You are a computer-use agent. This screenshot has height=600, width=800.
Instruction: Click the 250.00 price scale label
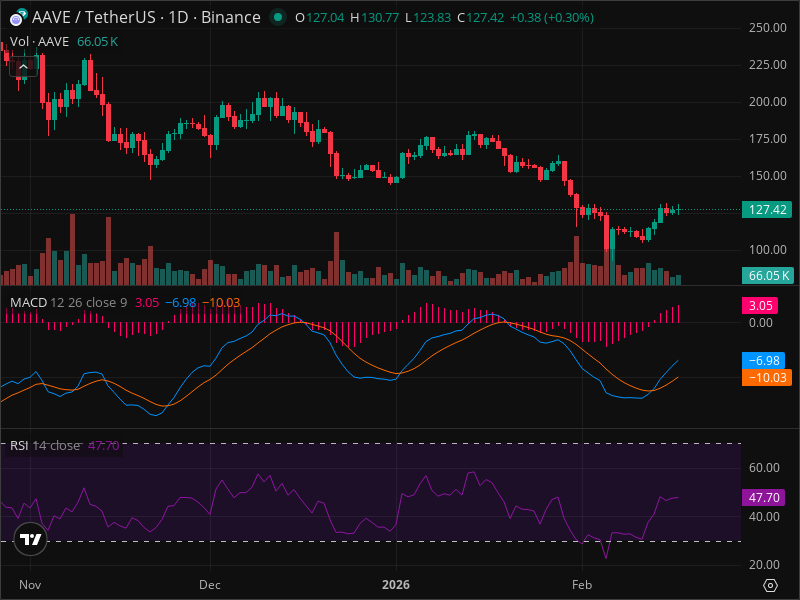(x=767, y=28)
